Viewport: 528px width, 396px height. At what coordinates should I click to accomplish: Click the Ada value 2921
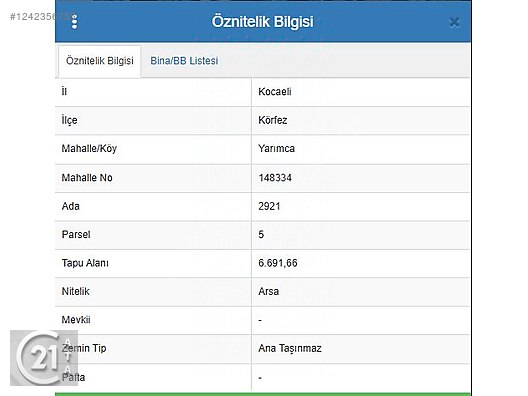tap(269, 206)
